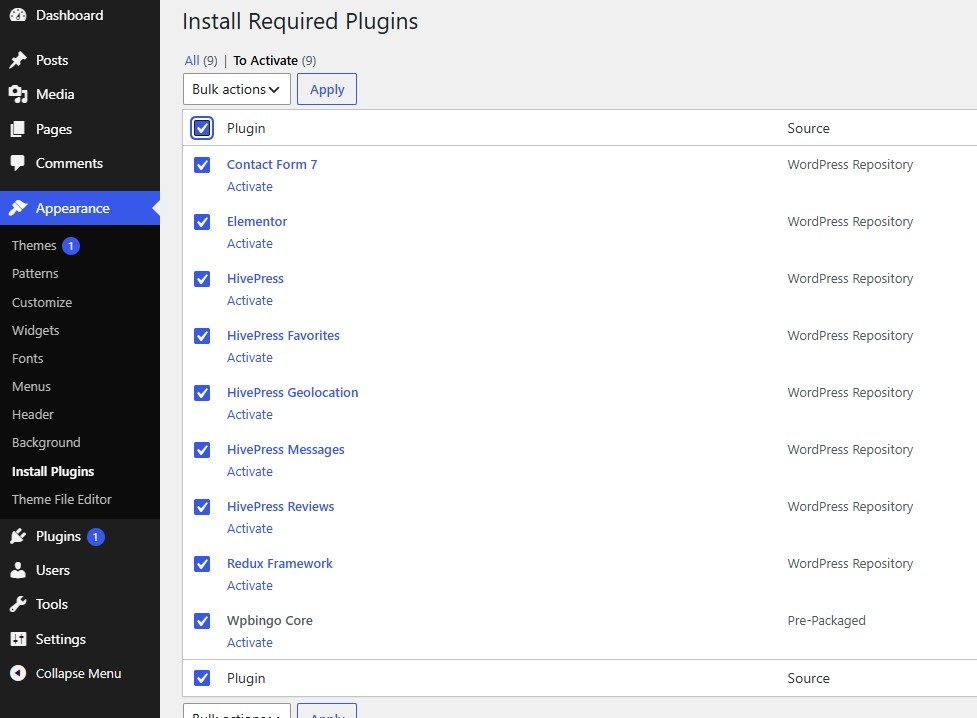This screenshot has height=718, width=977.
Task: Click the Pages document icon
Action: pyautogui.click(x=18, y=129)
